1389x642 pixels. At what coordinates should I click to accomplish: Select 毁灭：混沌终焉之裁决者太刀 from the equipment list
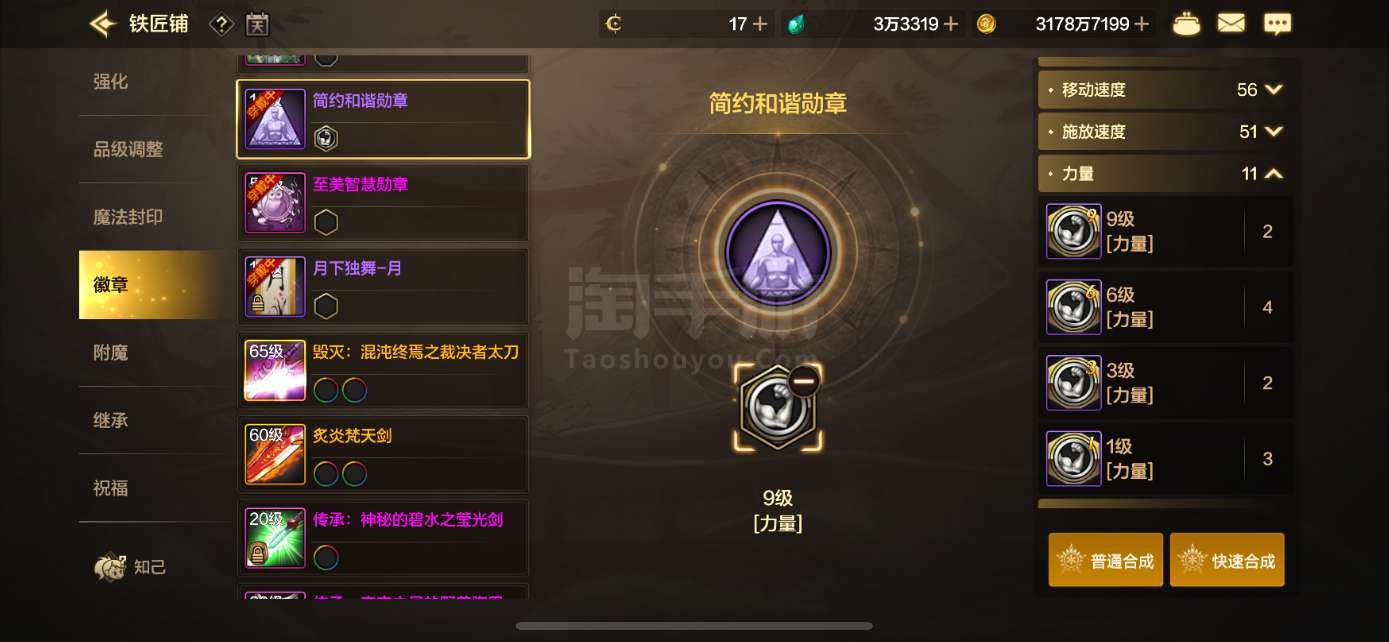coord(383,370)
